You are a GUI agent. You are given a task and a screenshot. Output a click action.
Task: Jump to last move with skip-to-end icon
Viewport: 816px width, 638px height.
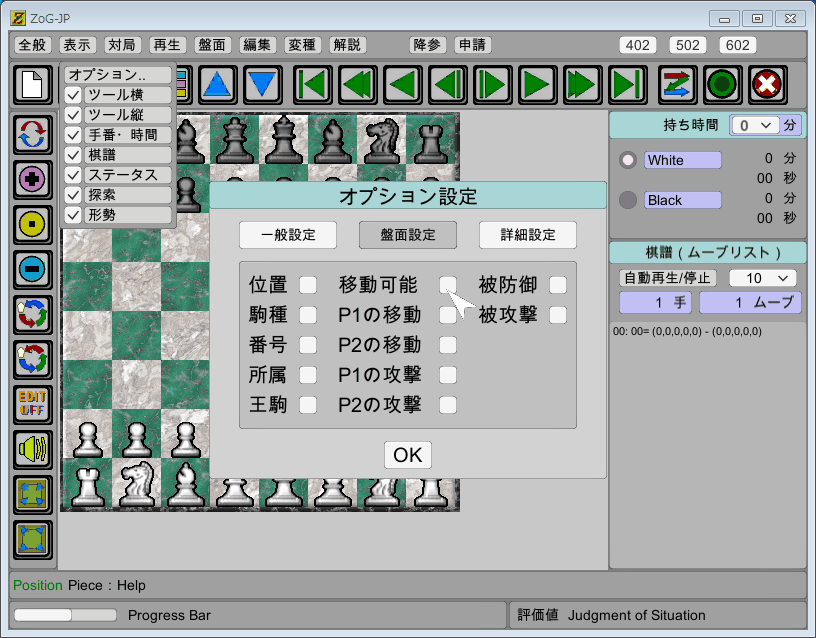[x=628, y=85]
